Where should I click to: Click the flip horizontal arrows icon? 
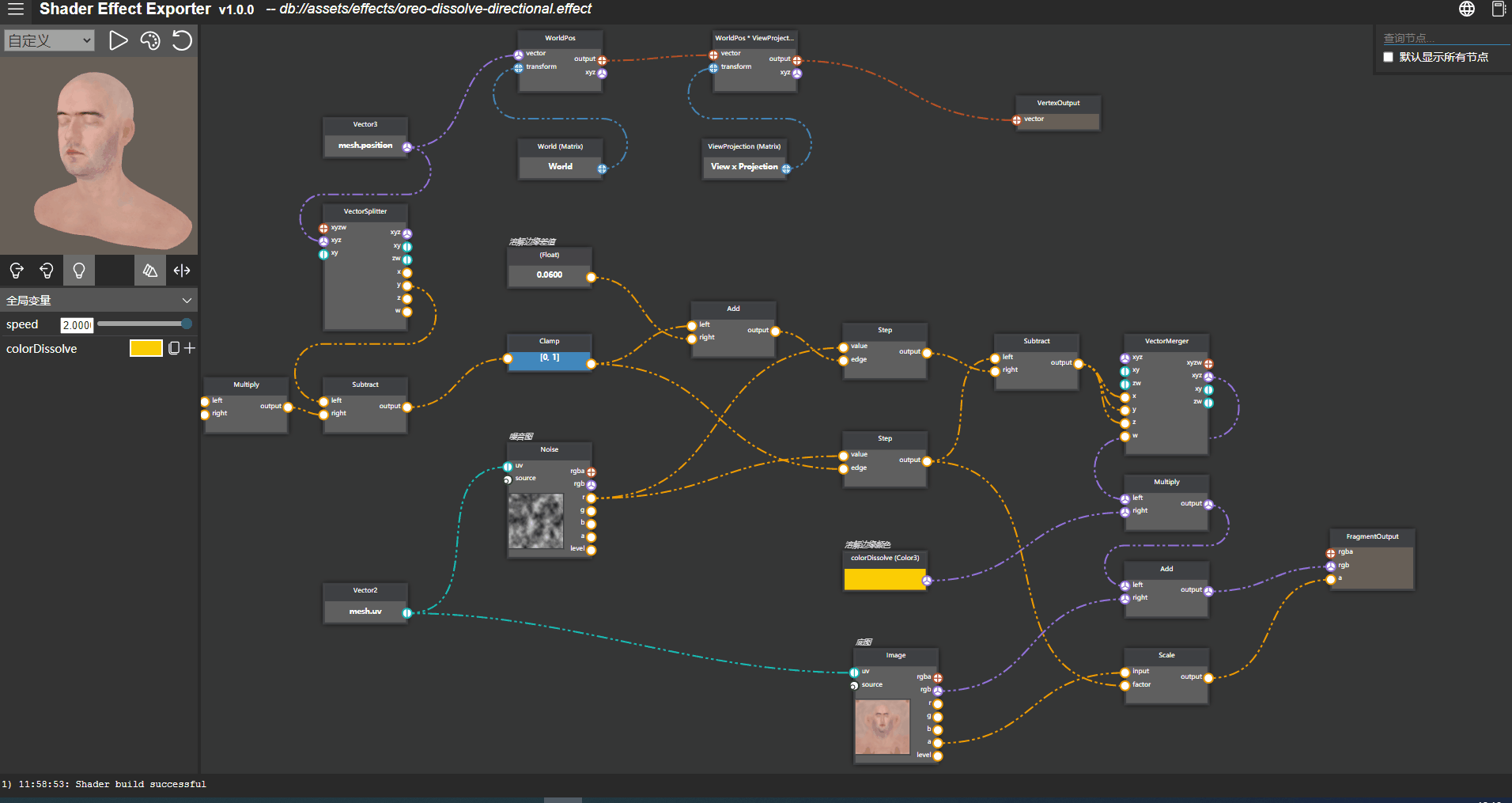click(182, 271)
